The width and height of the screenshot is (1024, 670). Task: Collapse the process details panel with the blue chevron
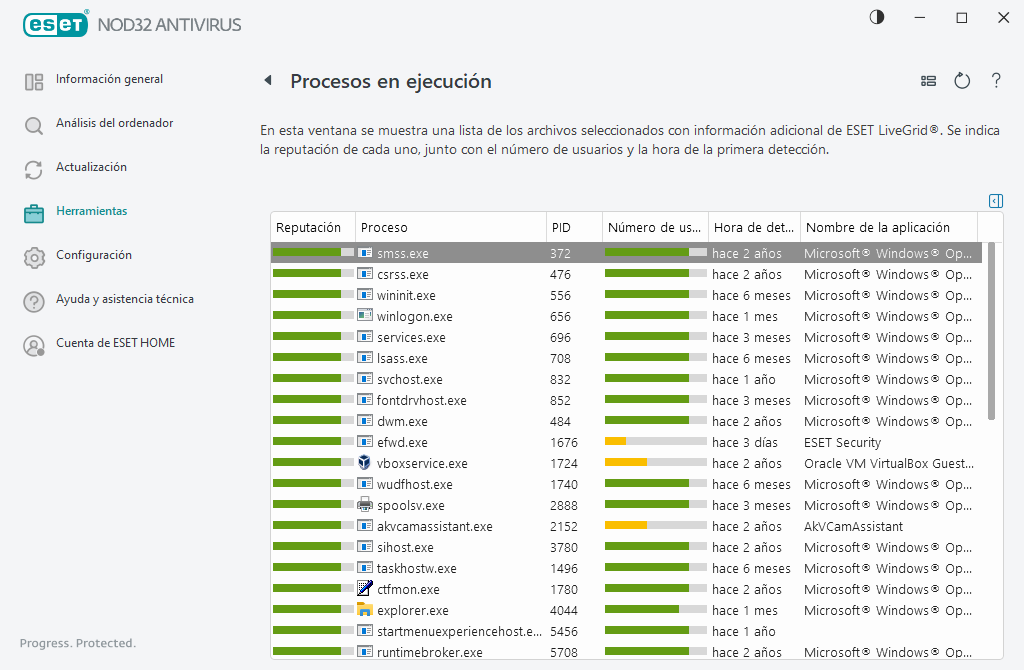tap(995, 201)
